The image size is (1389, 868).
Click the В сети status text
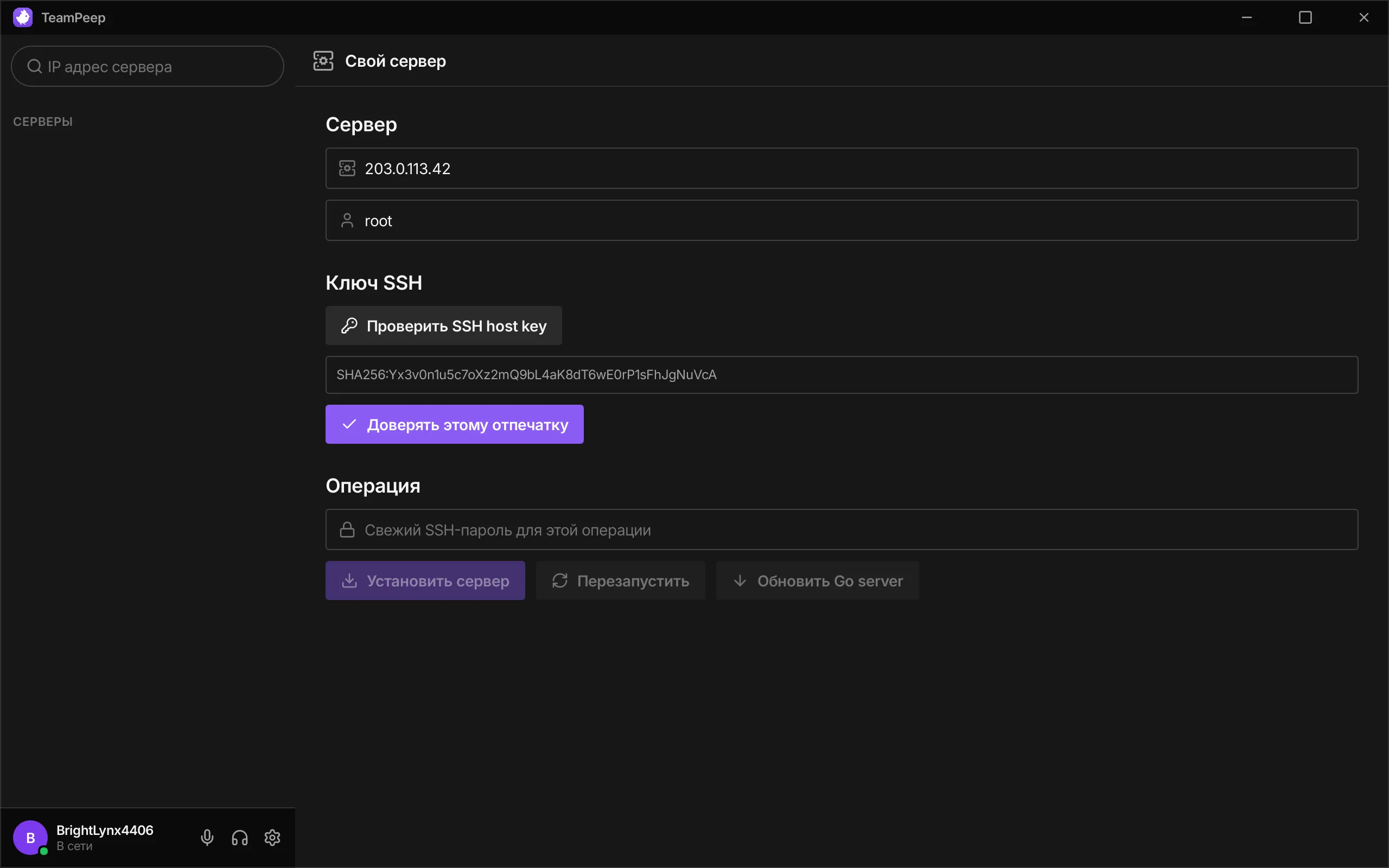75,846
